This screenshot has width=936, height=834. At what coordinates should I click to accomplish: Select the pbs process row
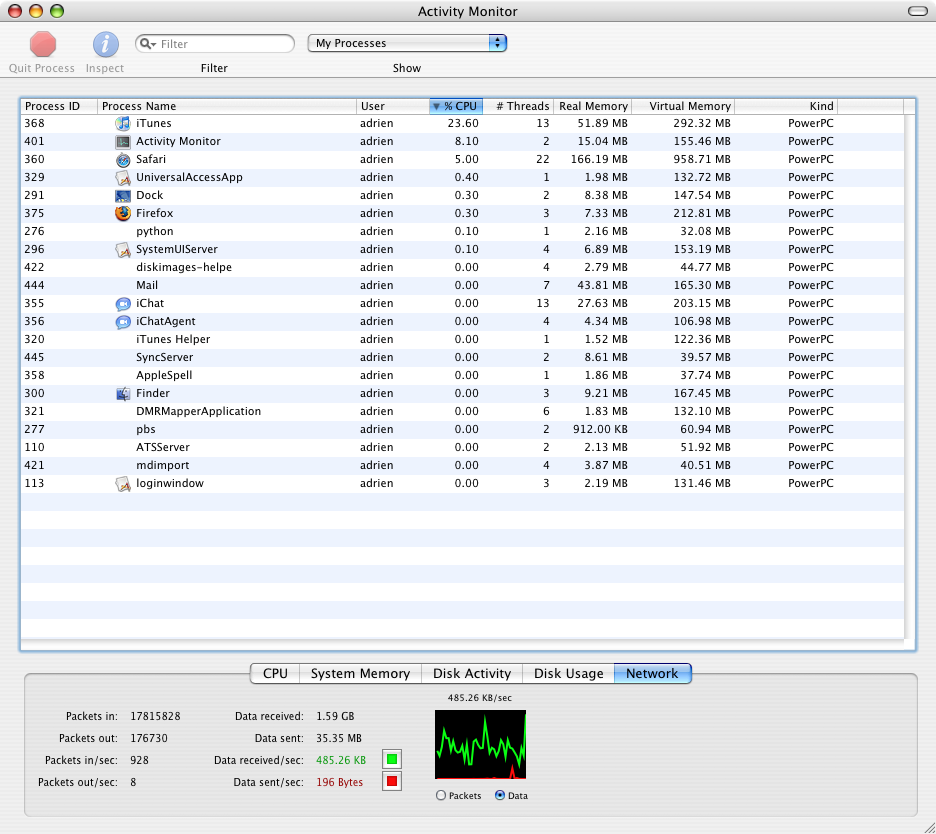click(x=463, y=429)
